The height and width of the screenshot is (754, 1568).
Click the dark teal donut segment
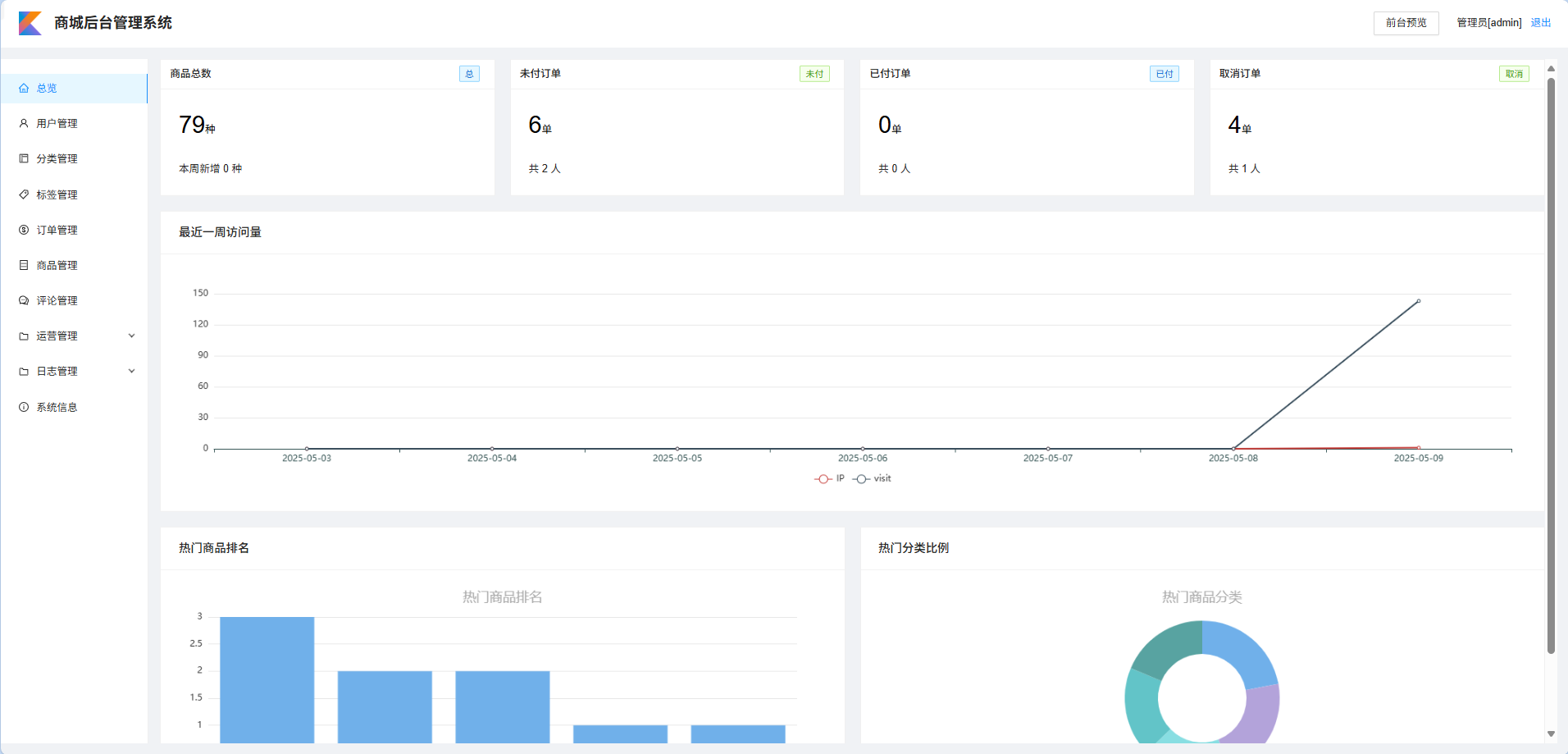1169,647
